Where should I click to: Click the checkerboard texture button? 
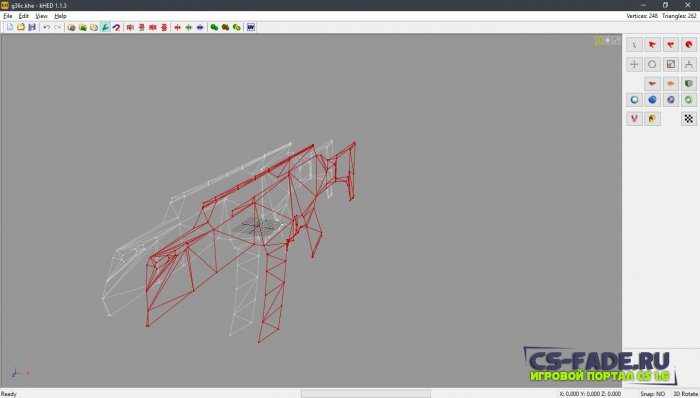click(x=689, y=119)
